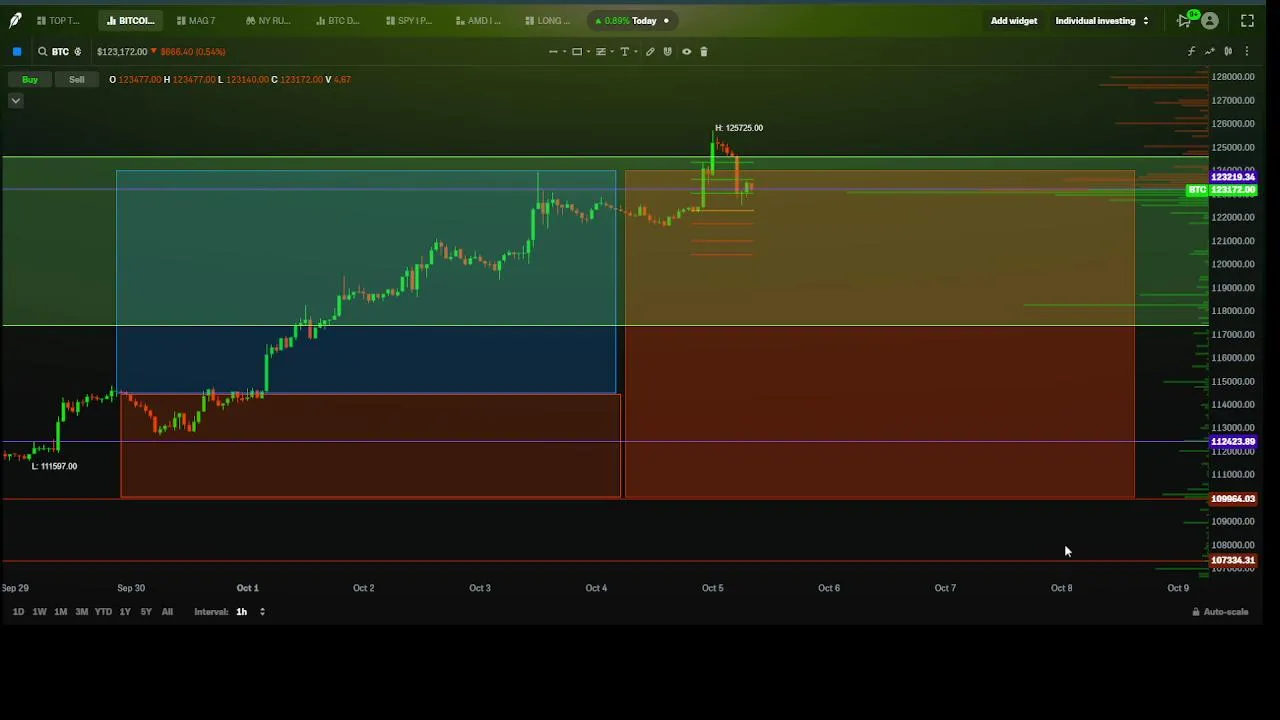Open the Individual investing account dropdown
This screenshot has width=1280, height=720.
coord(1102,20)
